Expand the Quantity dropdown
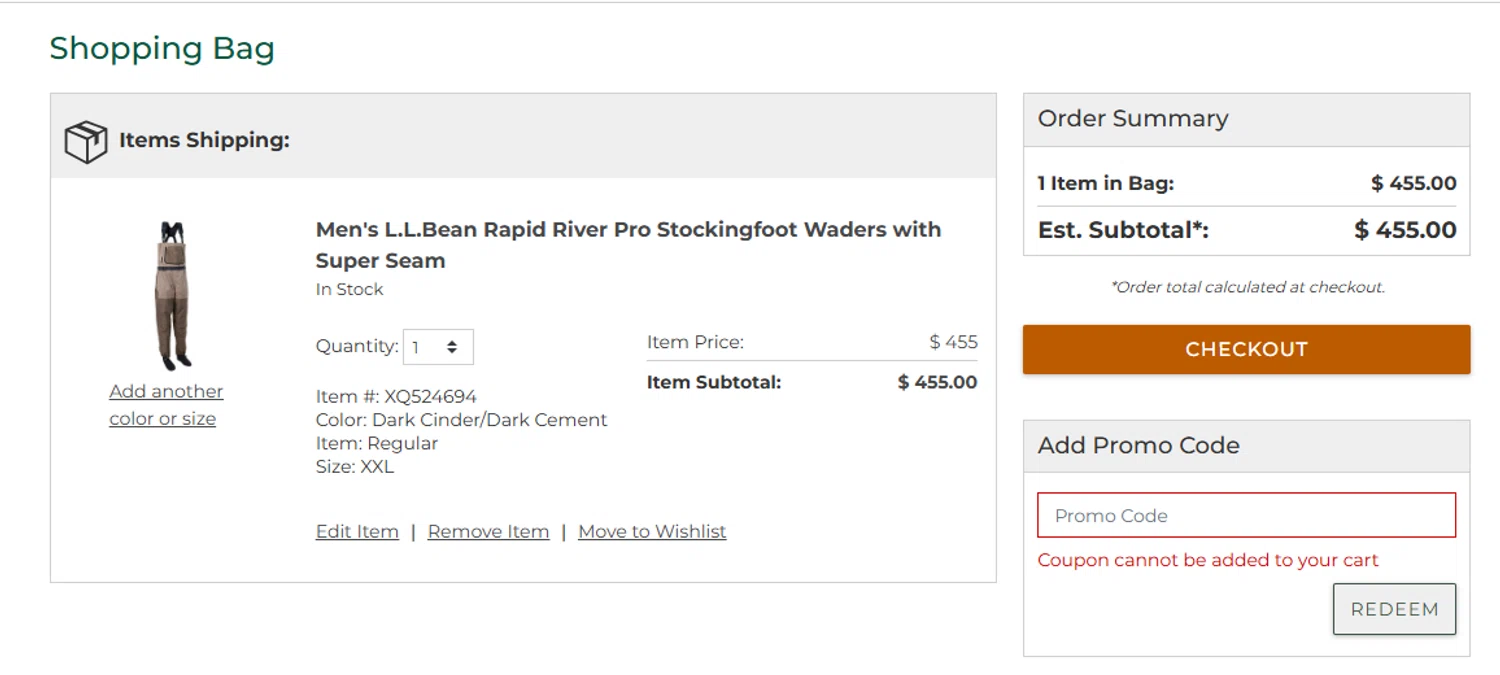This screenshot has width=1500, height=675. 438,347
